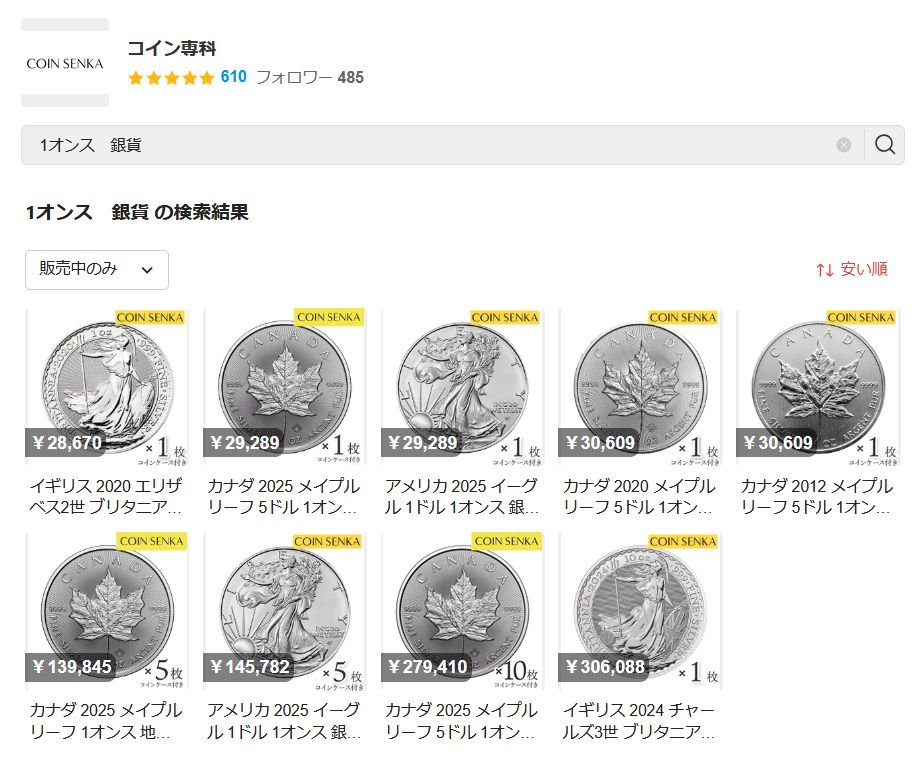Click the sort arrows icon beside 安い順

tap(825, 270)
